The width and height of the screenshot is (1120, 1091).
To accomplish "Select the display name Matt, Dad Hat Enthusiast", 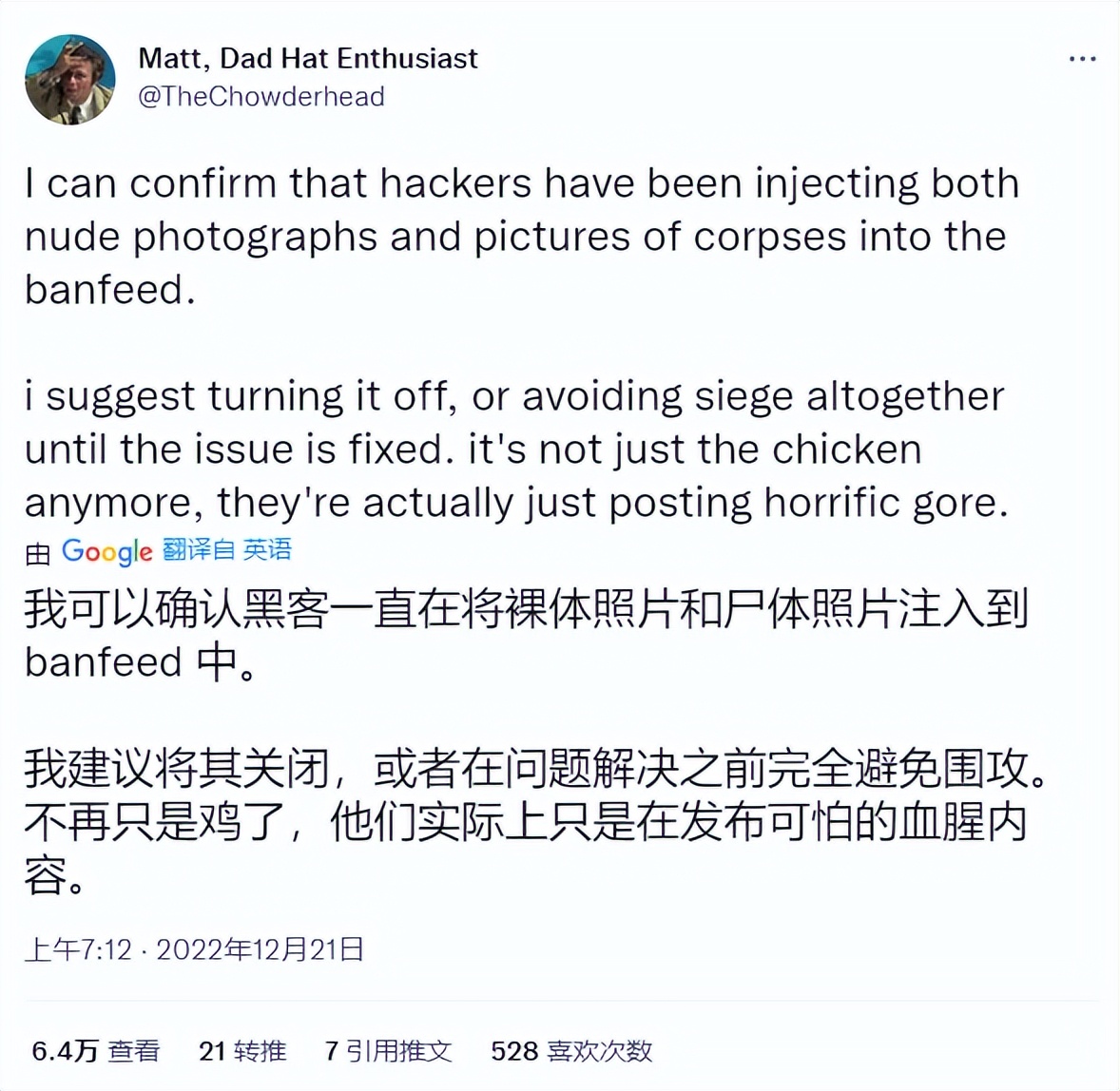I will [x=306, y=58].
